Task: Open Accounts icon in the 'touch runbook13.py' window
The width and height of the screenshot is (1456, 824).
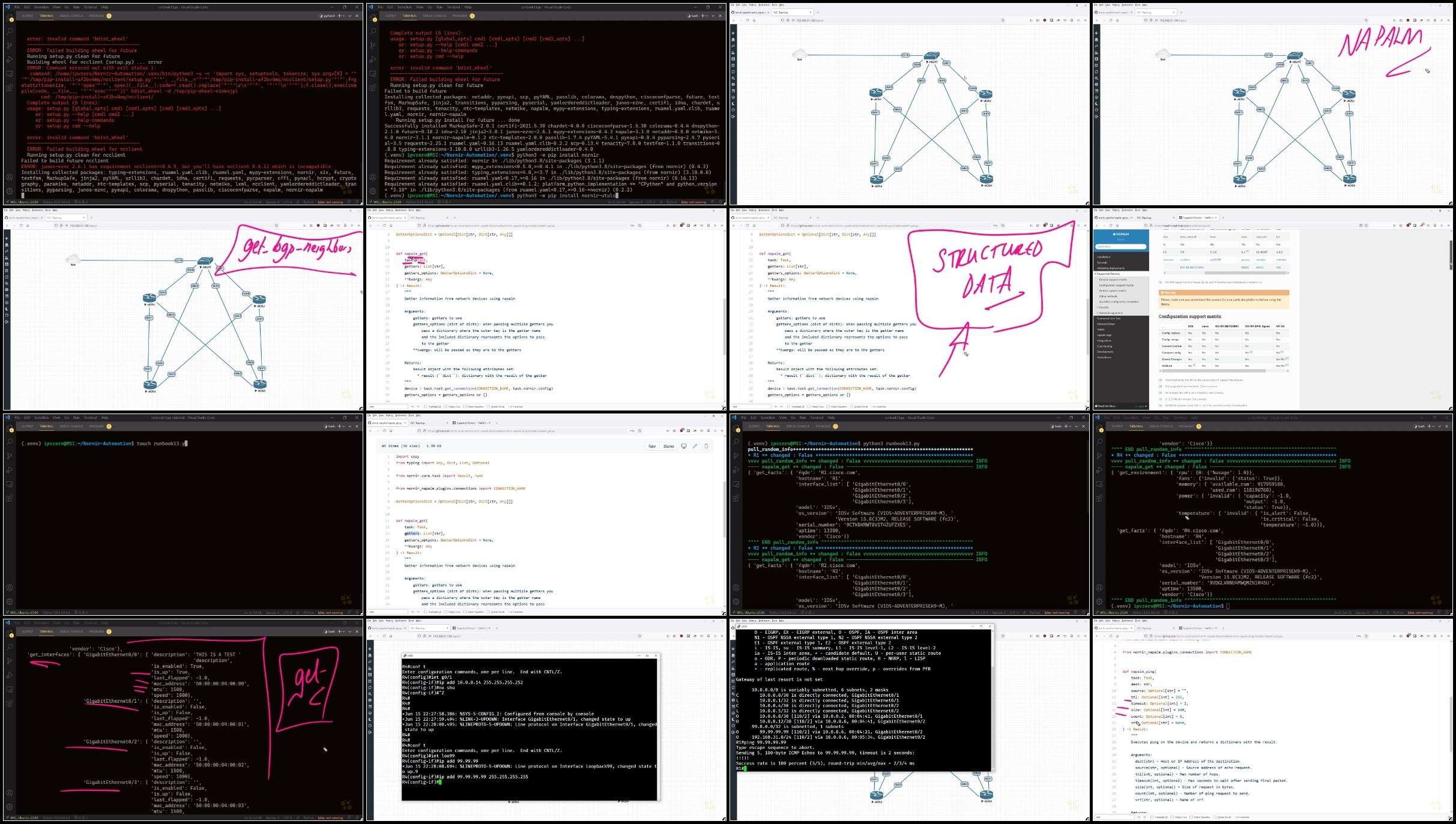Action: [10, 588]
